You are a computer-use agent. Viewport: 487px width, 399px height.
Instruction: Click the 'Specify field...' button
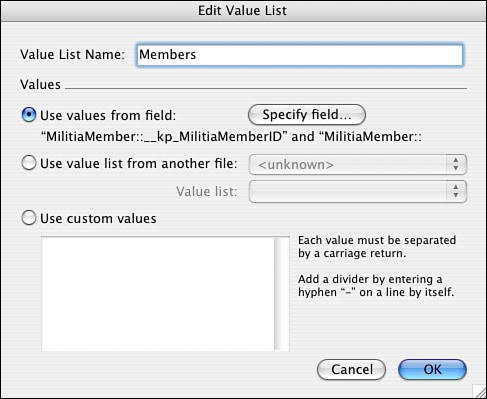click(307, 115)
